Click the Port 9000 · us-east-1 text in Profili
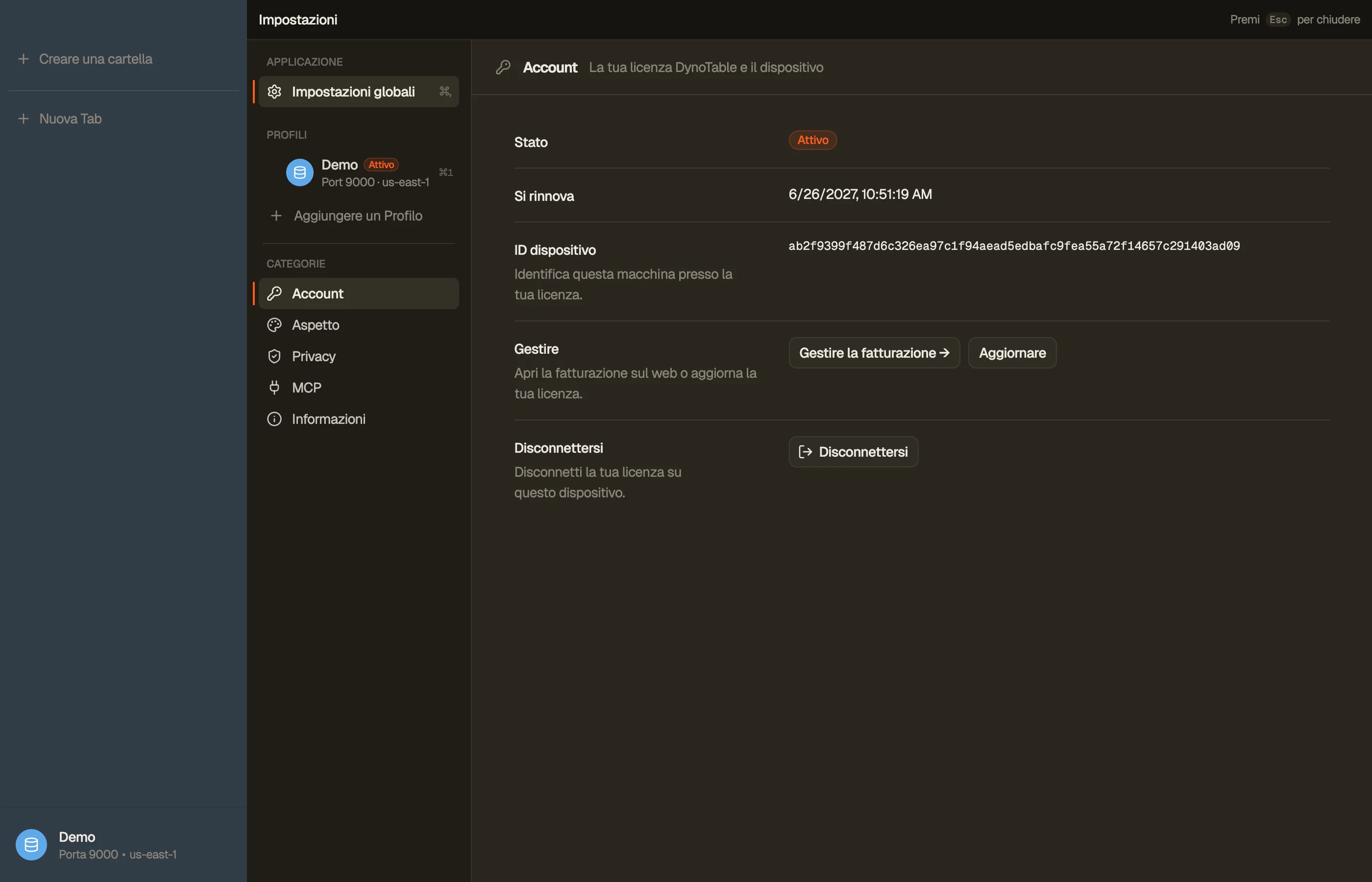 pos(375,182)
